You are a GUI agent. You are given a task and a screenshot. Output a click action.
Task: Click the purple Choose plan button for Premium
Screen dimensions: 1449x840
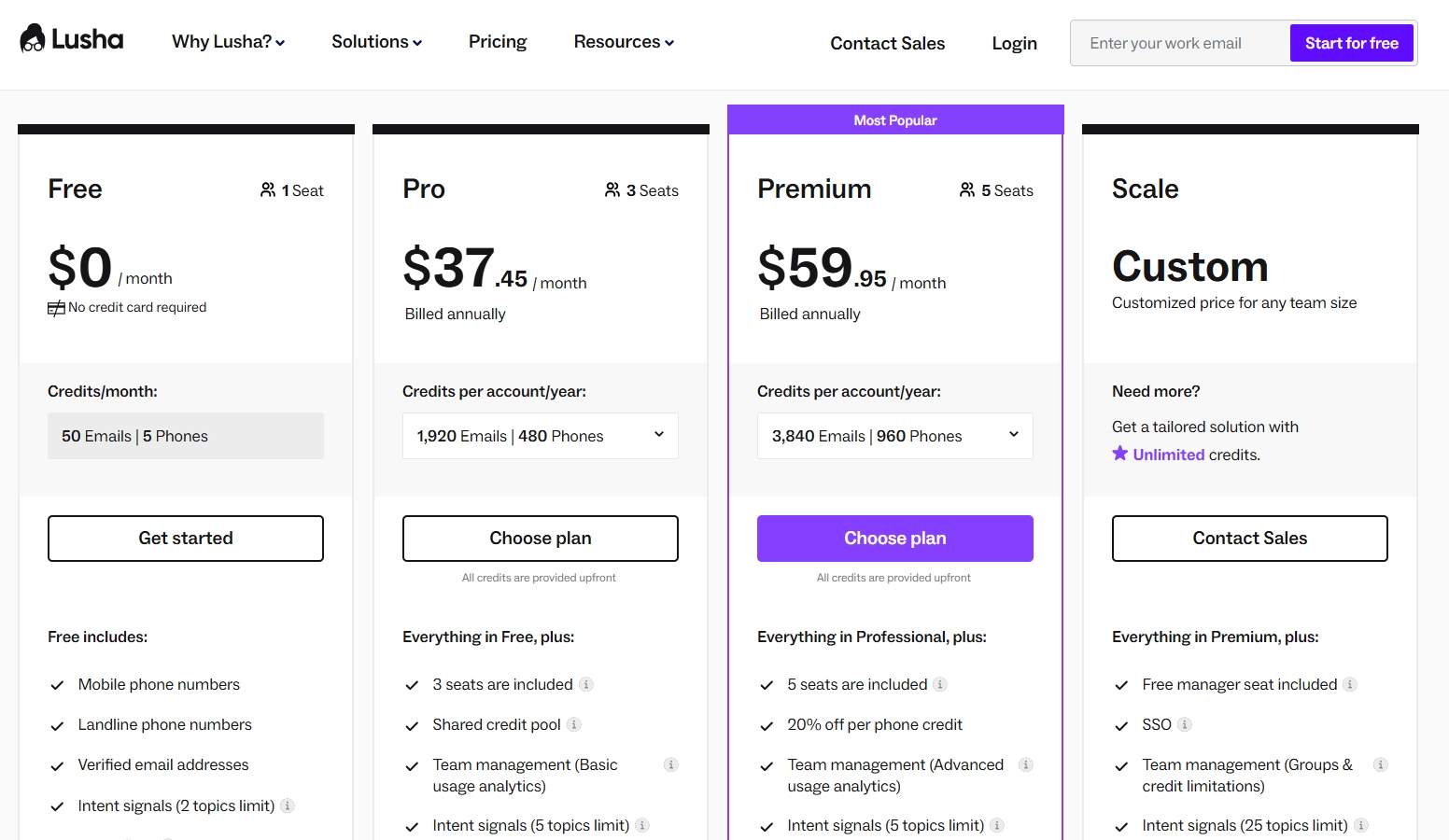tap(895, 539)
